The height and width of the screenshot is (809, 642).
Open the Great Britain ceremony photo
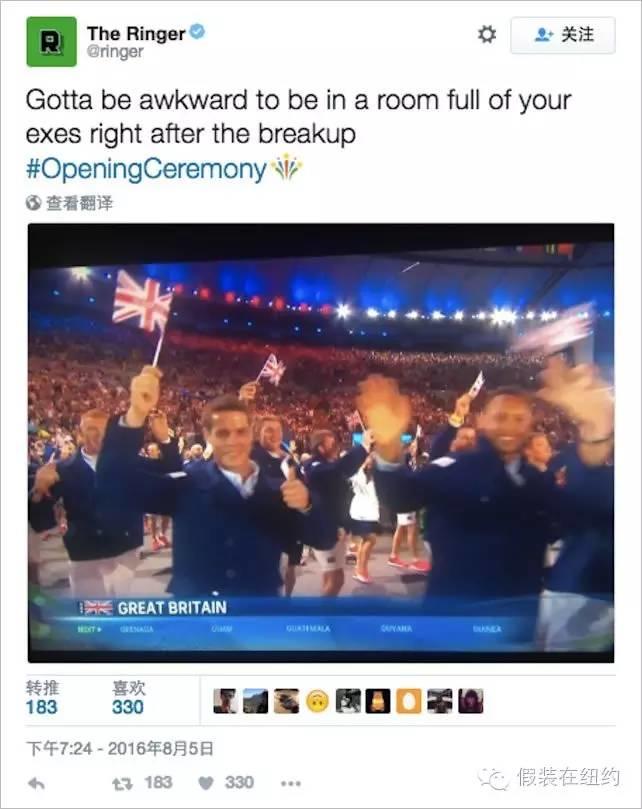pos(320,443)
